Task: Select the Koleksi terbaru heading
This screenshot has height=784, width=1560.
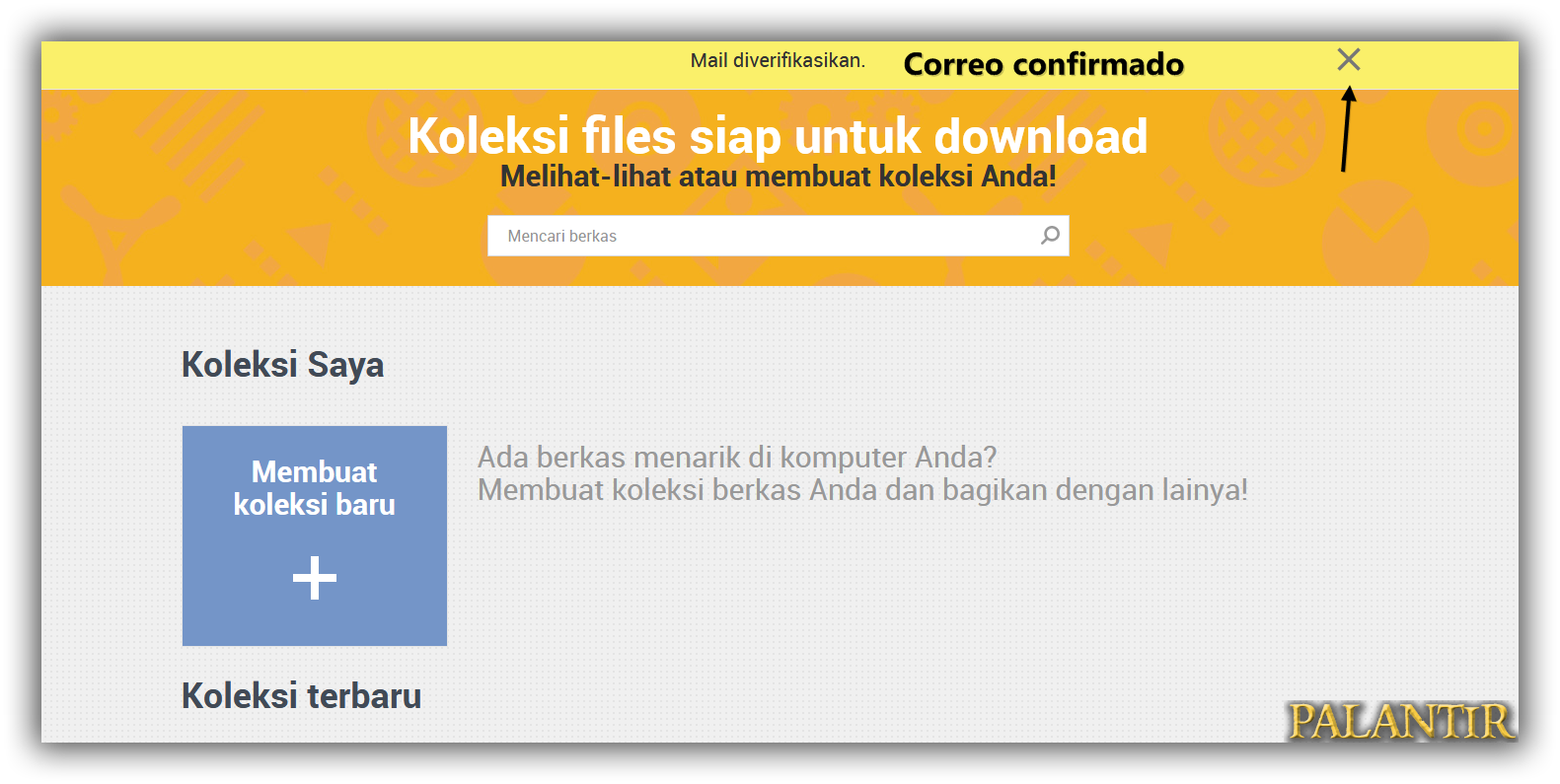Action: pyautogui.click(x=302, y=696)
